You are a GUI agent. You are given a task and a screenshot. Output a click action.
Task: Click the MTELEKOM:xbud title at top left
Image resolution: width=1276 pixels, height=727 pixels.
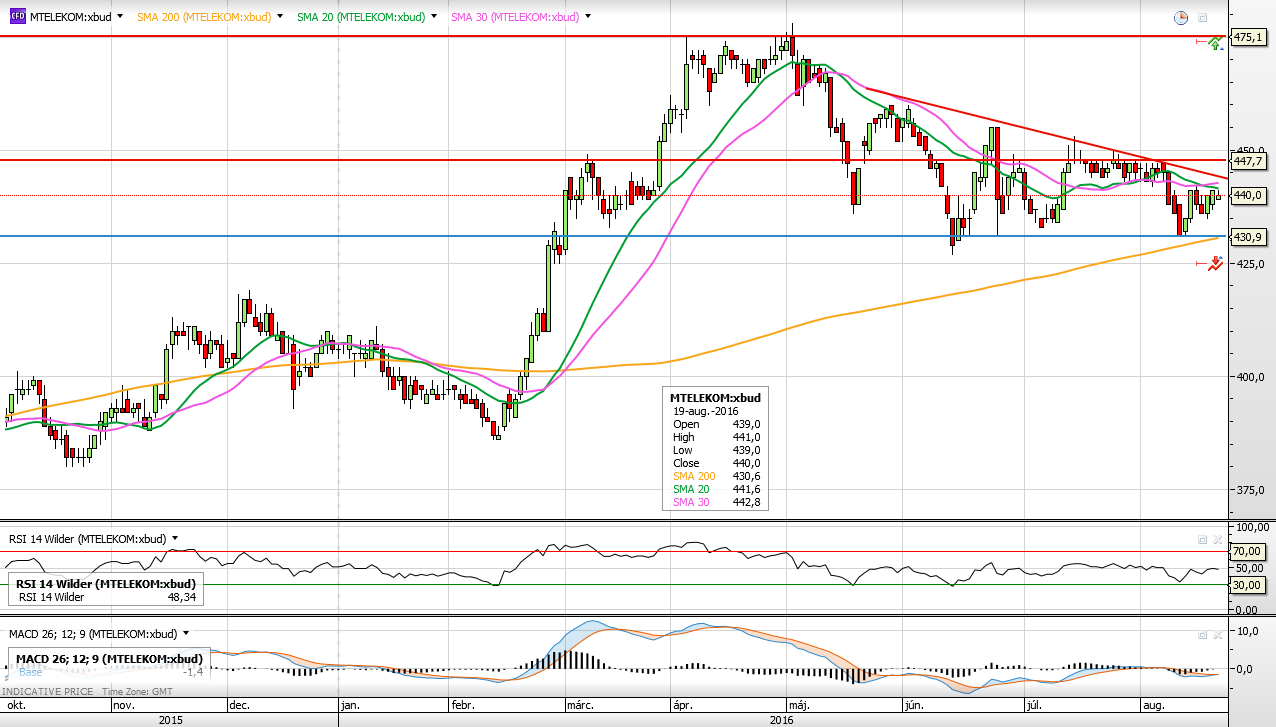70,17
